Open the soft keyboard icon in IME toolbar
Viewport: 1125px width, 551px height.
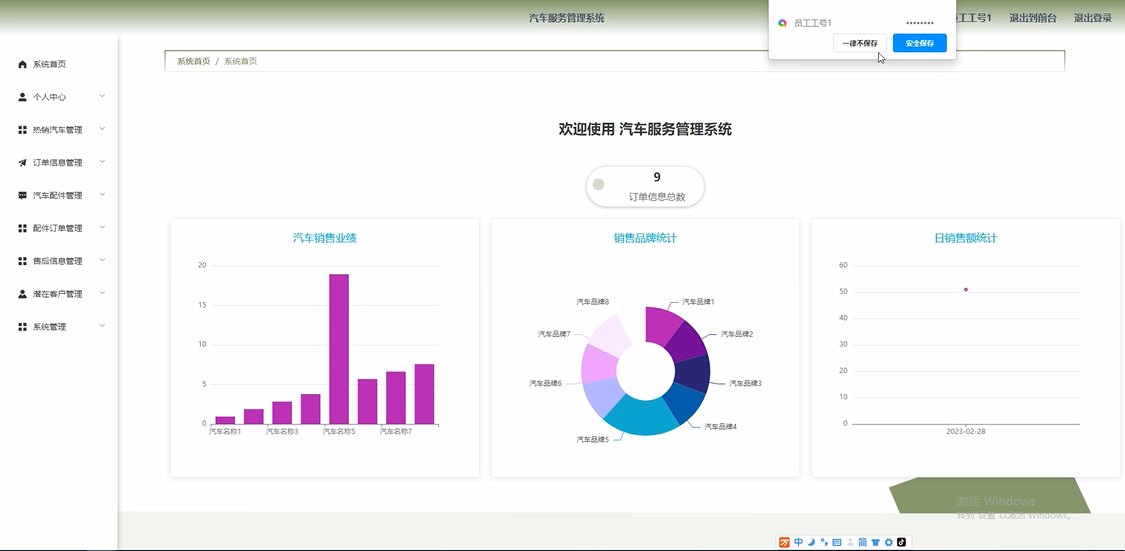tap(837, 542)
